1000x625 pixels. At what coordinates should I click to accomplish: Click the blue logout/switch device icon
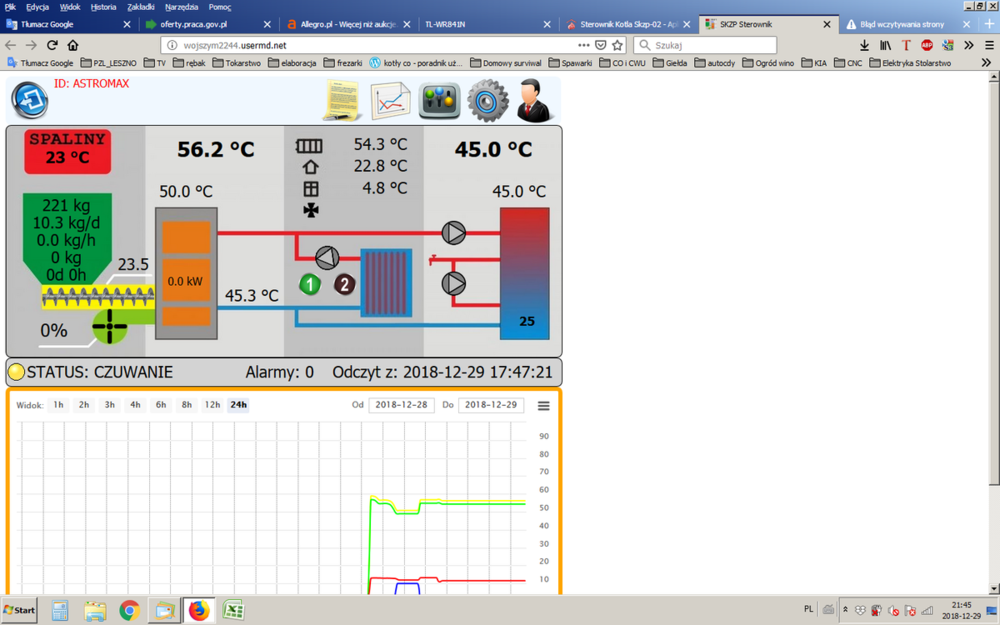(x=29, y=100)
